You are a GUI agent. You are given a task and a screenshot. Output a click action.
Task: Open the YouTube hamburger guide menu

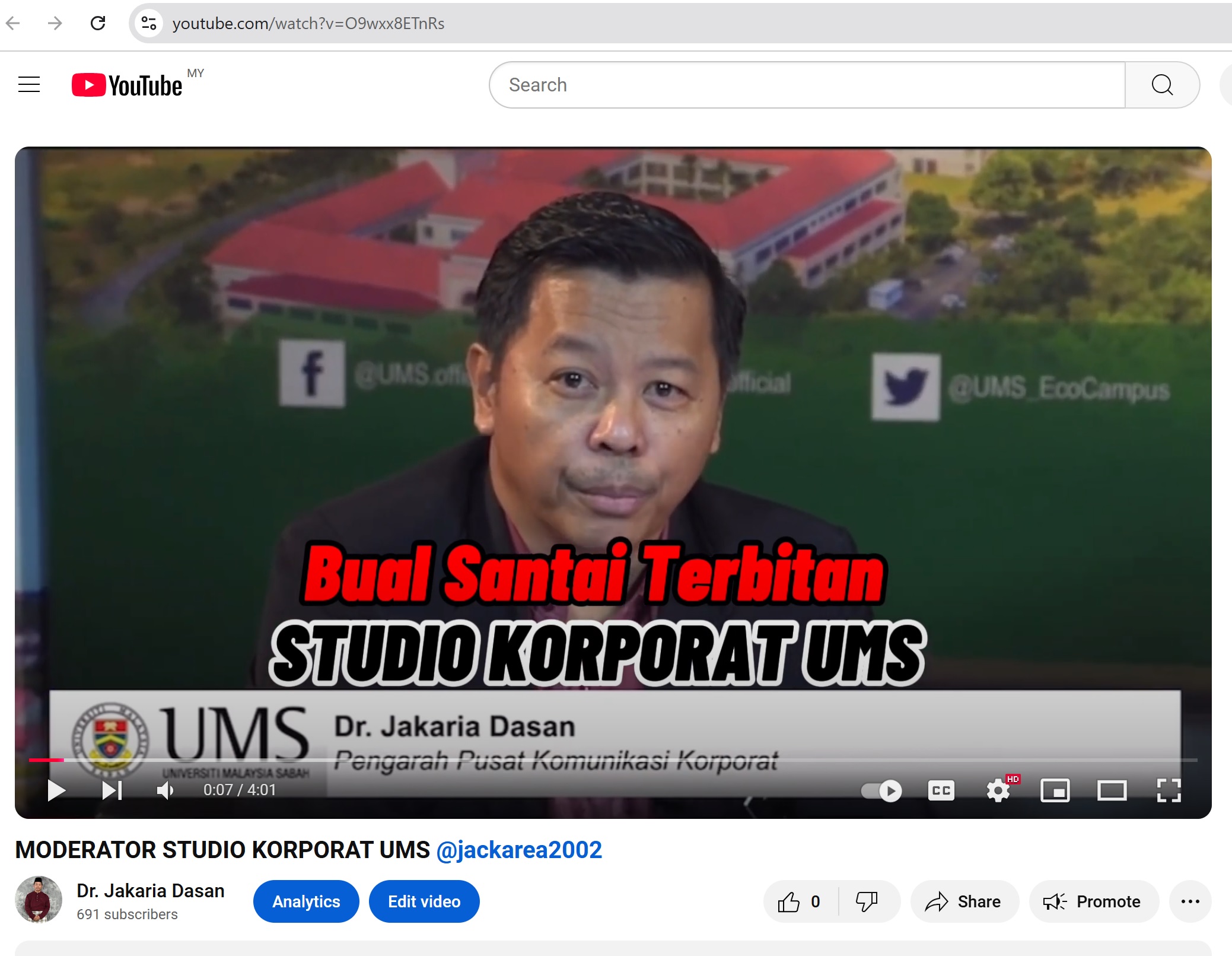29,85
